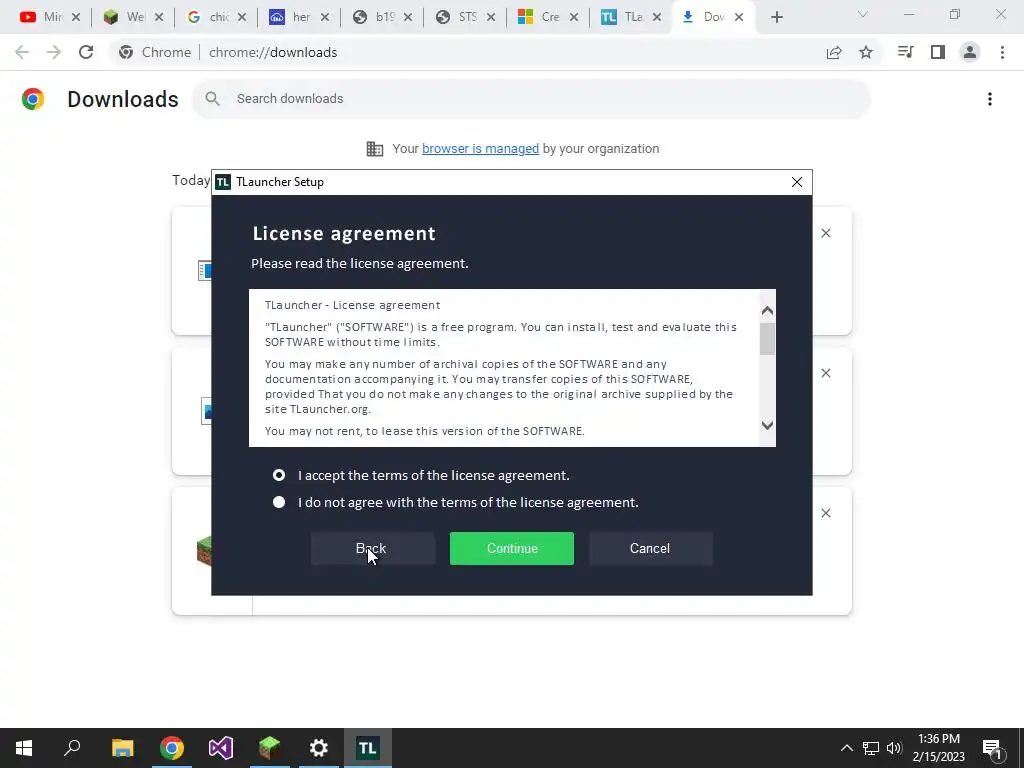Switch to the "STS" tab
Image resolution: width=1024 pixels, height=768 pixels.
[x=456, y=17]
